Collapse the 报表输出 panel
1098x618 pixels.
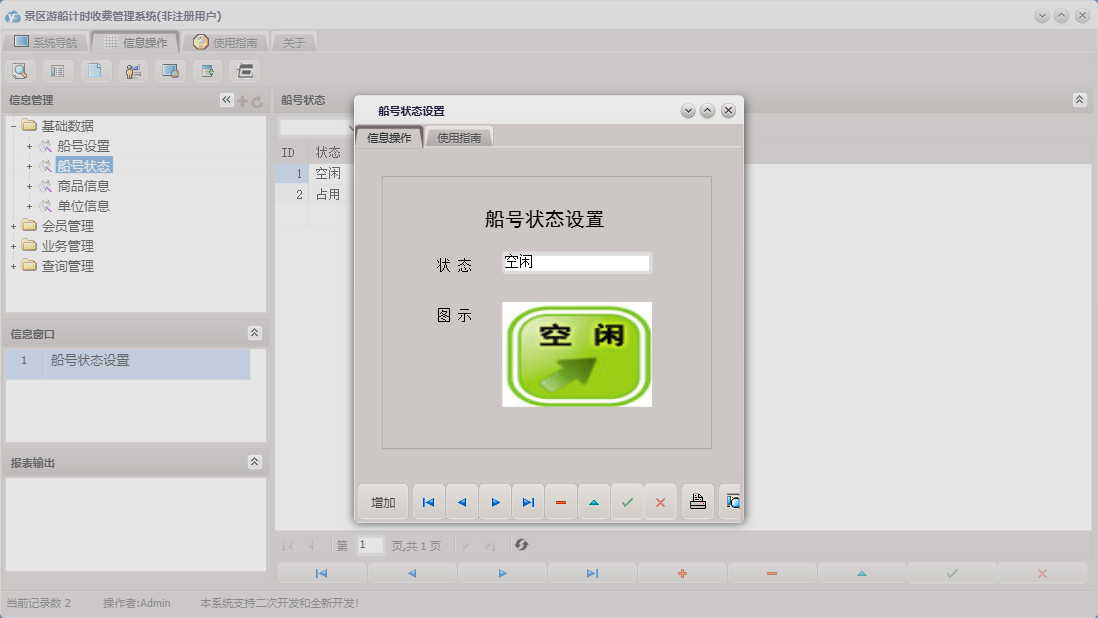[256, 462]
